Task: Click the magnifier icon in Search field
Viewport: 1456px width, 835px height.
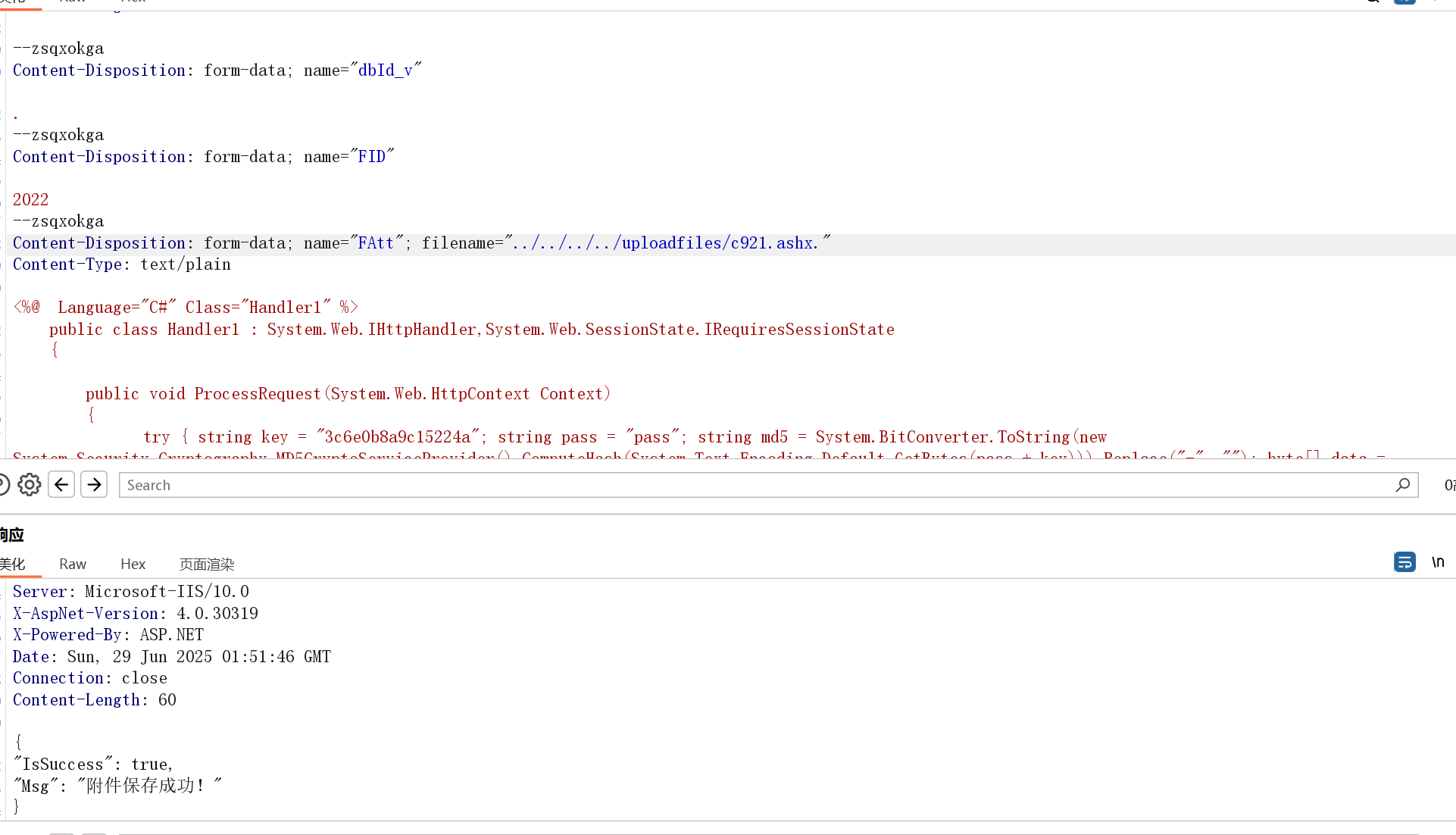Action: tap(1402, 485)
